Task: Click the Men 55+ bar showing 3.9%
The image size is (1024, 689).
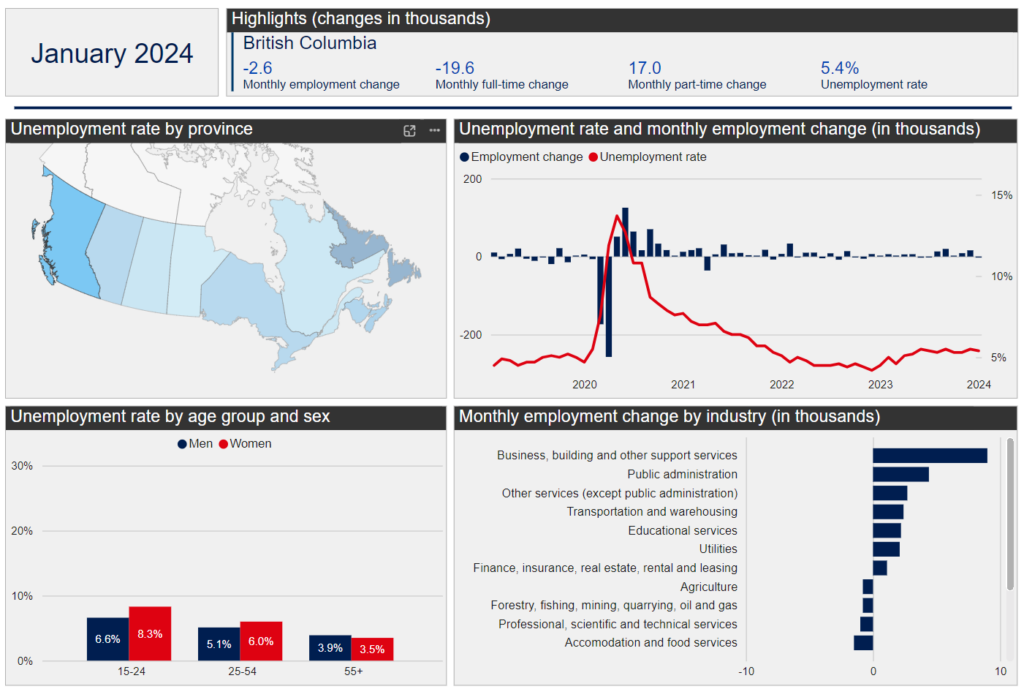Action: pos(329,647)
